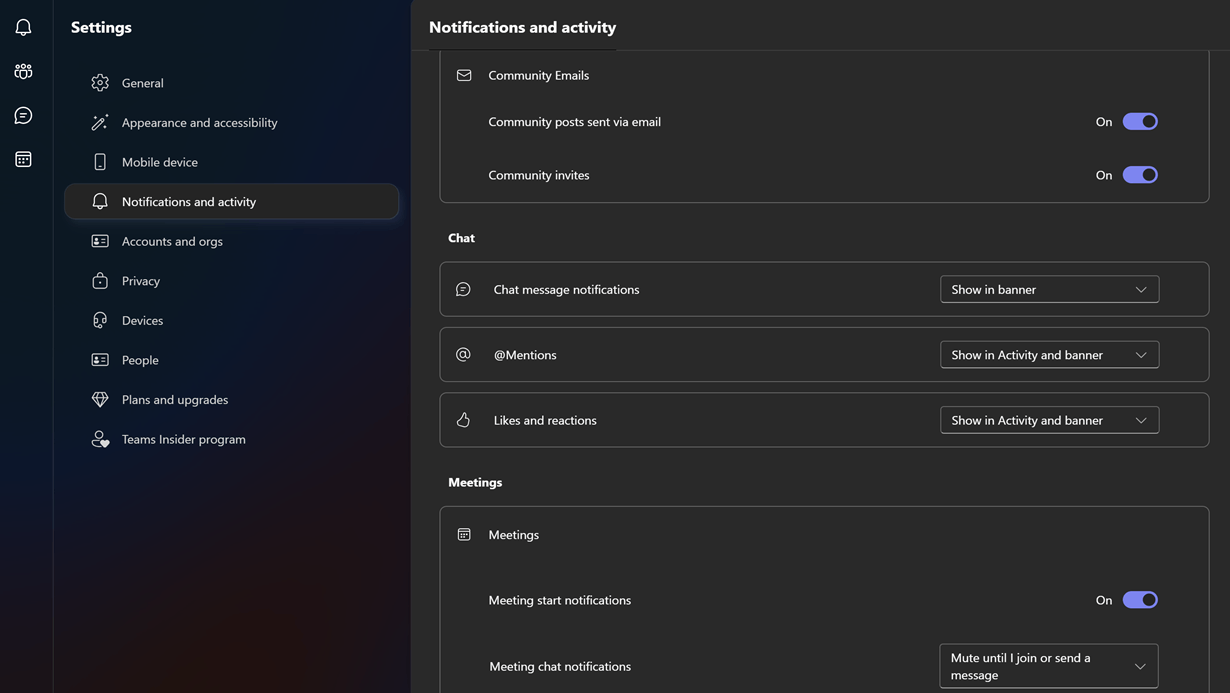Click the '@Mentions' label text
The width and height of the screenshot is (1230, 693).
525,354
